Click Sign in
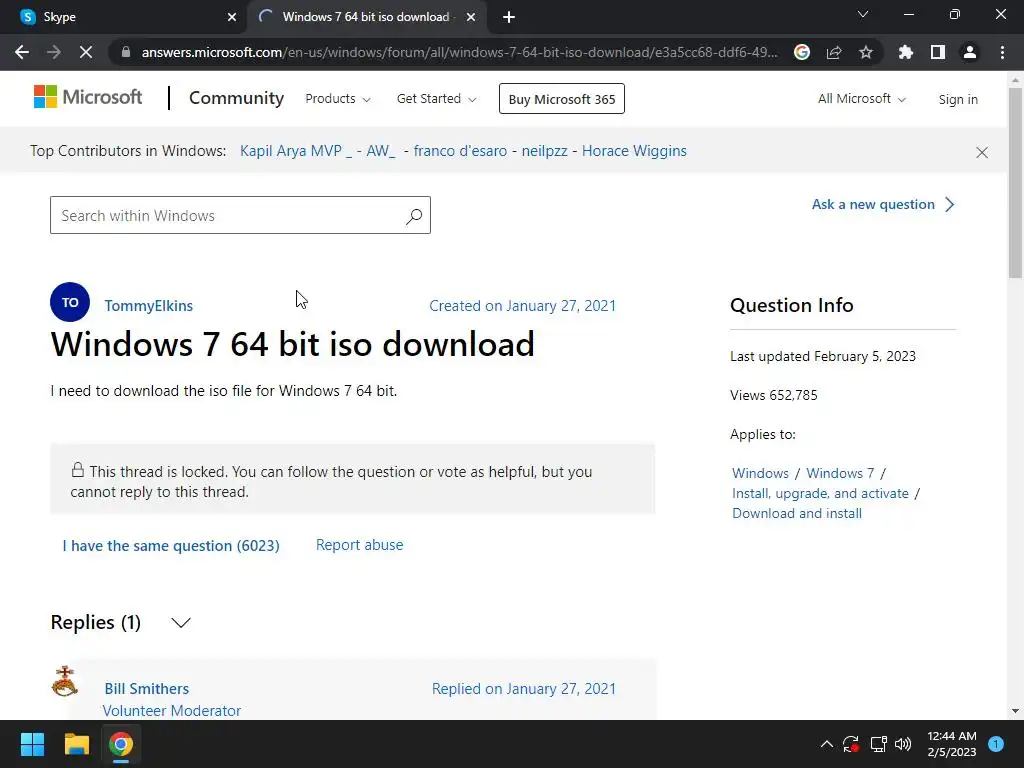The height and width of the screenshot is (768, 1024). pyautogui.click(x=958, y=99)
